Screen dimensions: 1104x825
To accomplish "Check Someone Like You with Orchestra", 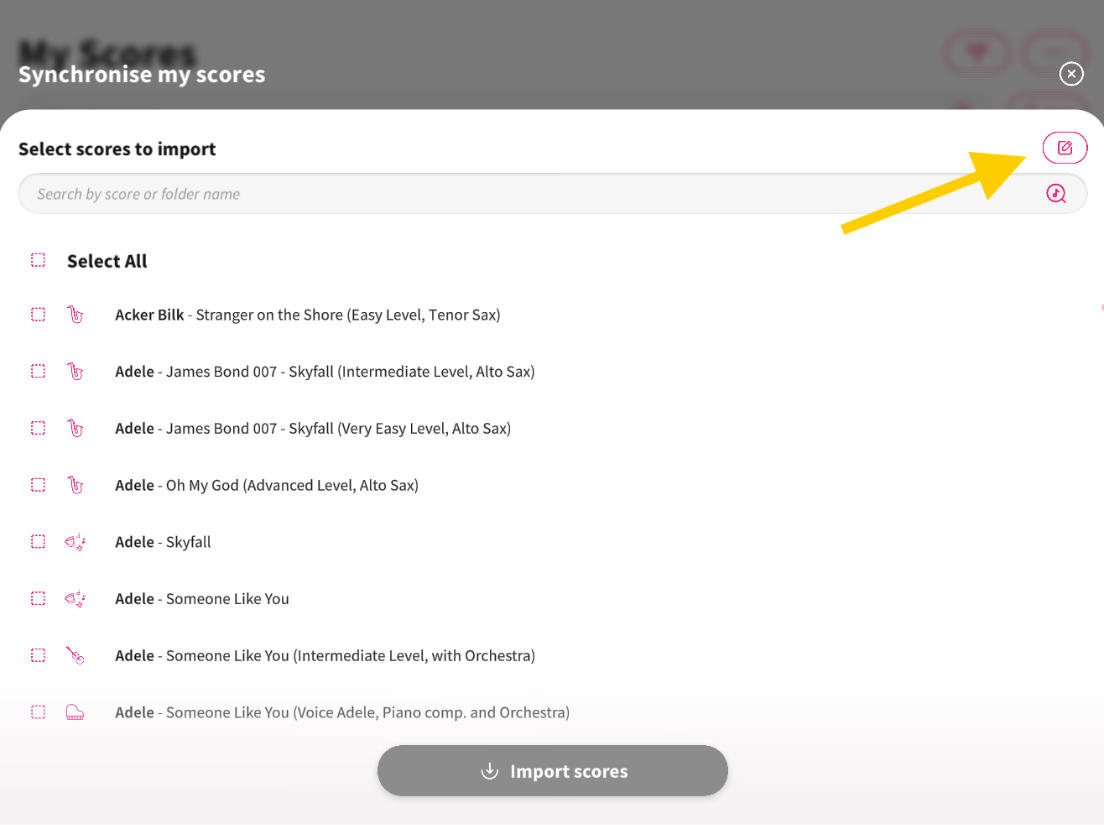I will click(x=38, y=655).
